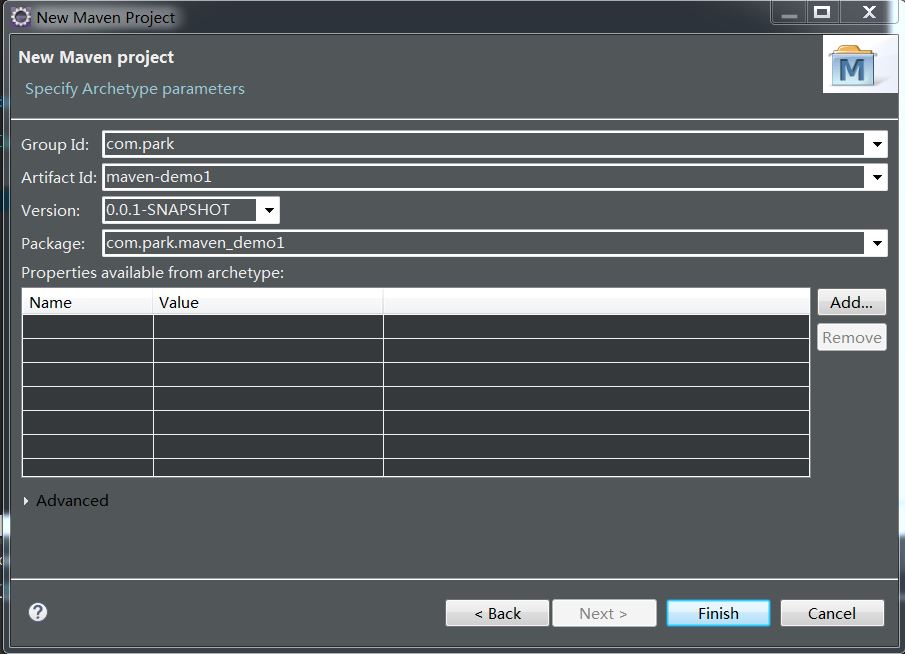
Task: Minimize the New Maven Project dialog
Action: (789, 12)
